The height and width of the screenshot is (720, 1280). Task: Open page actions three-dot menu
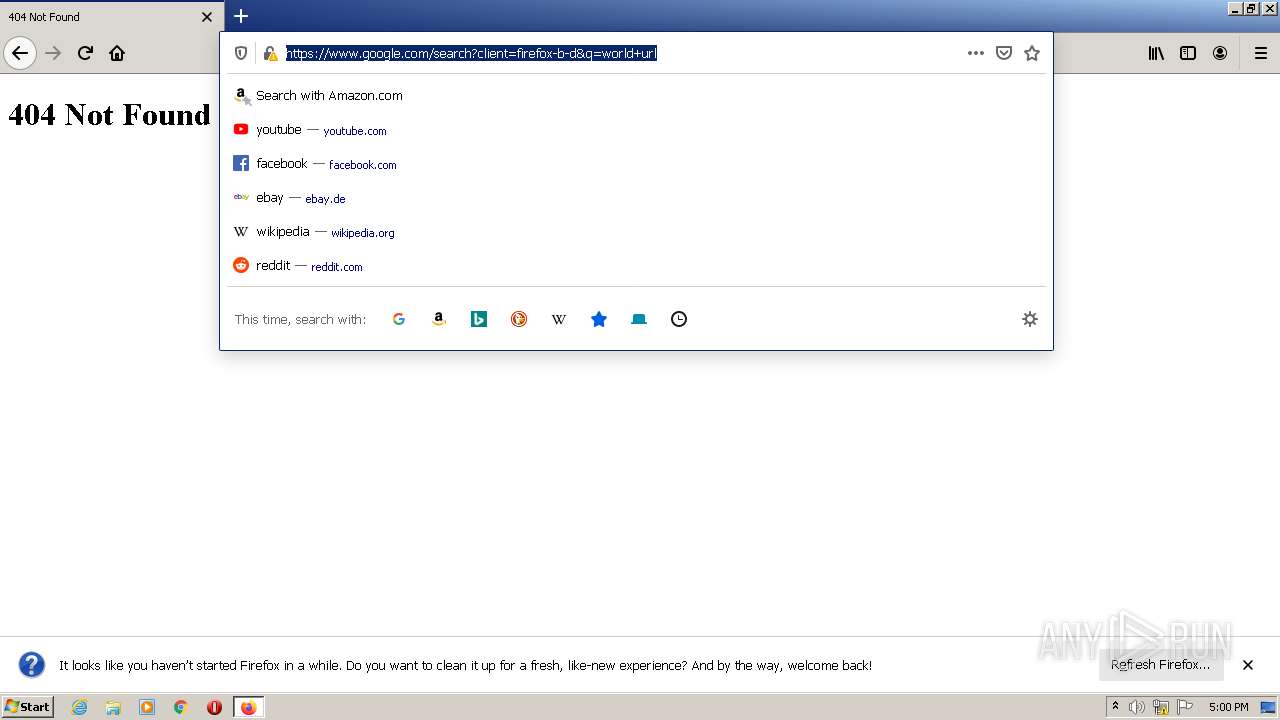pos(976,53)
